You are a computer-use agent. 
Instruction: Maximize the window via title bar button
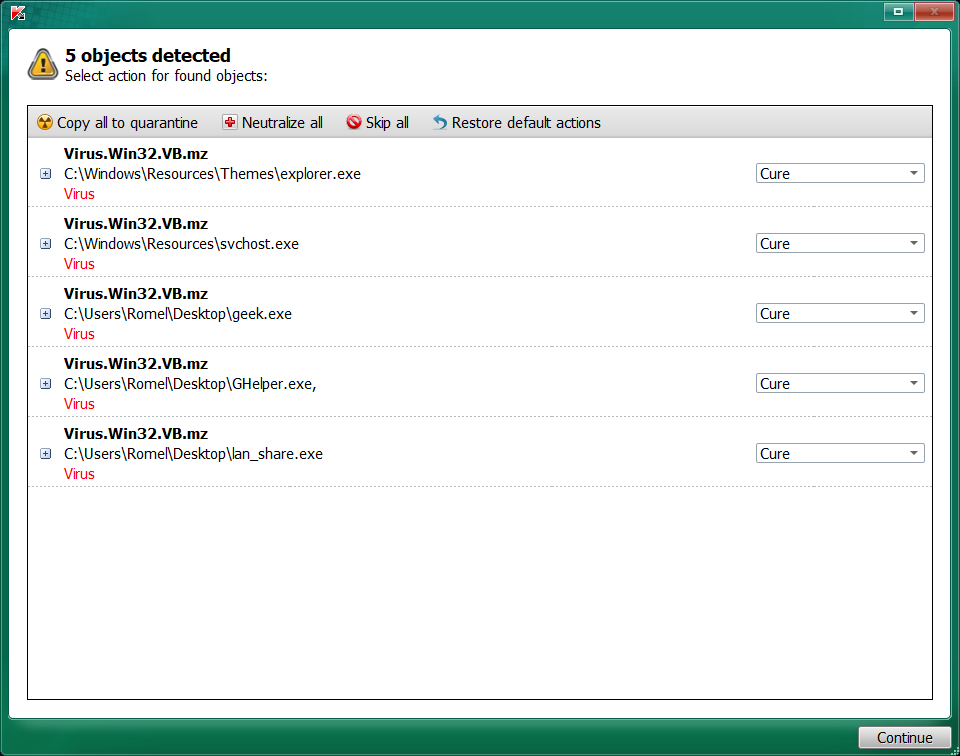[898, 11]
